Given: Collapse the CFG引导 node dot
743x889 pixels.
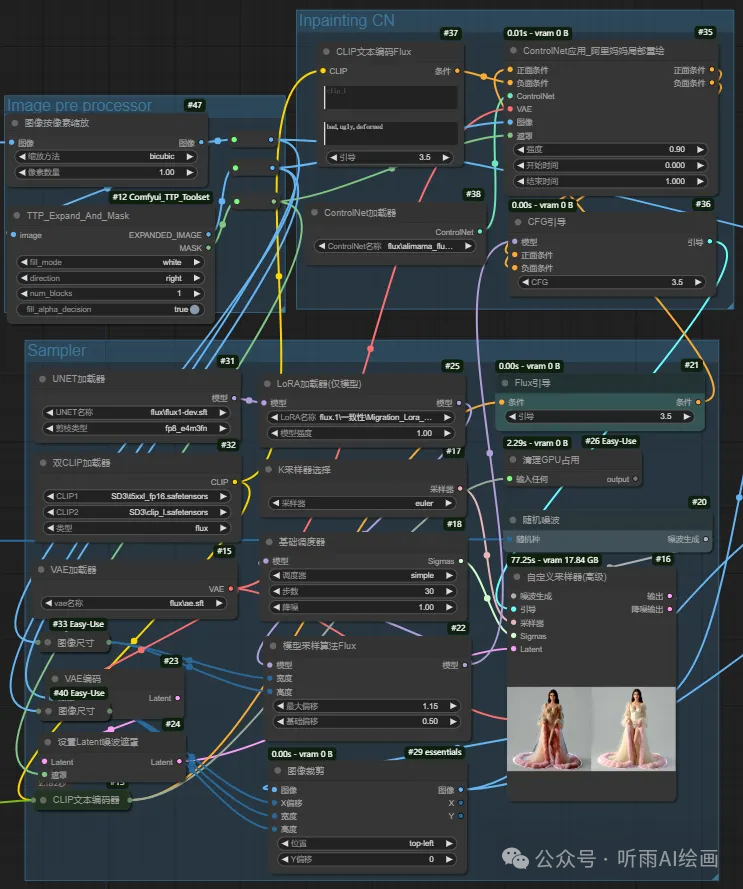Looking at the screenshot, I should (518, 222).
